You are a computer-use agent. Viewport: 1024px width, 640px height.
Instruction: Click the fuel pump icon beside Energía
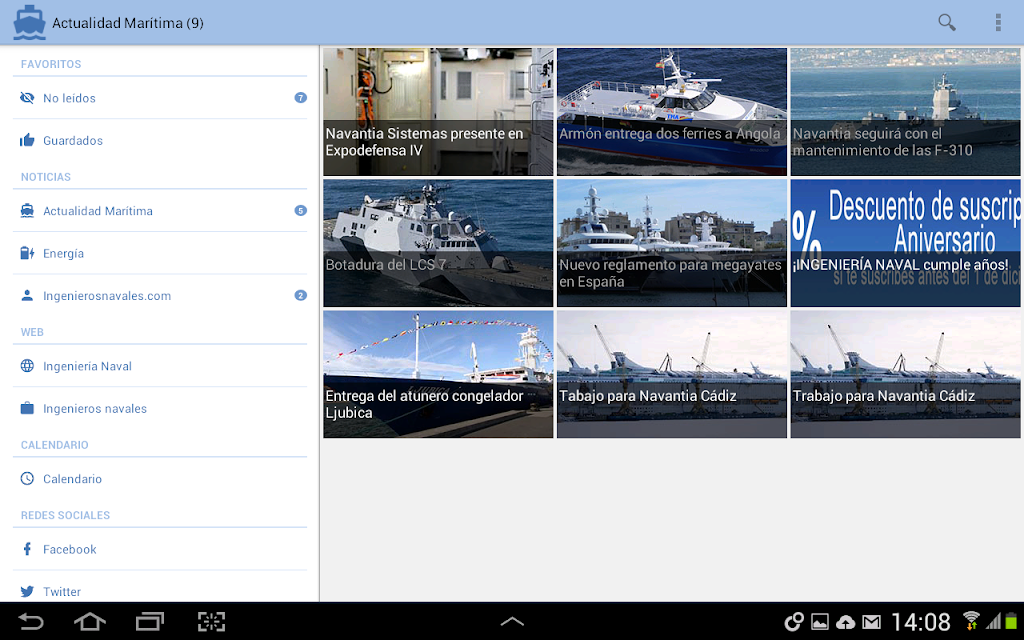[x=27, y=253]
